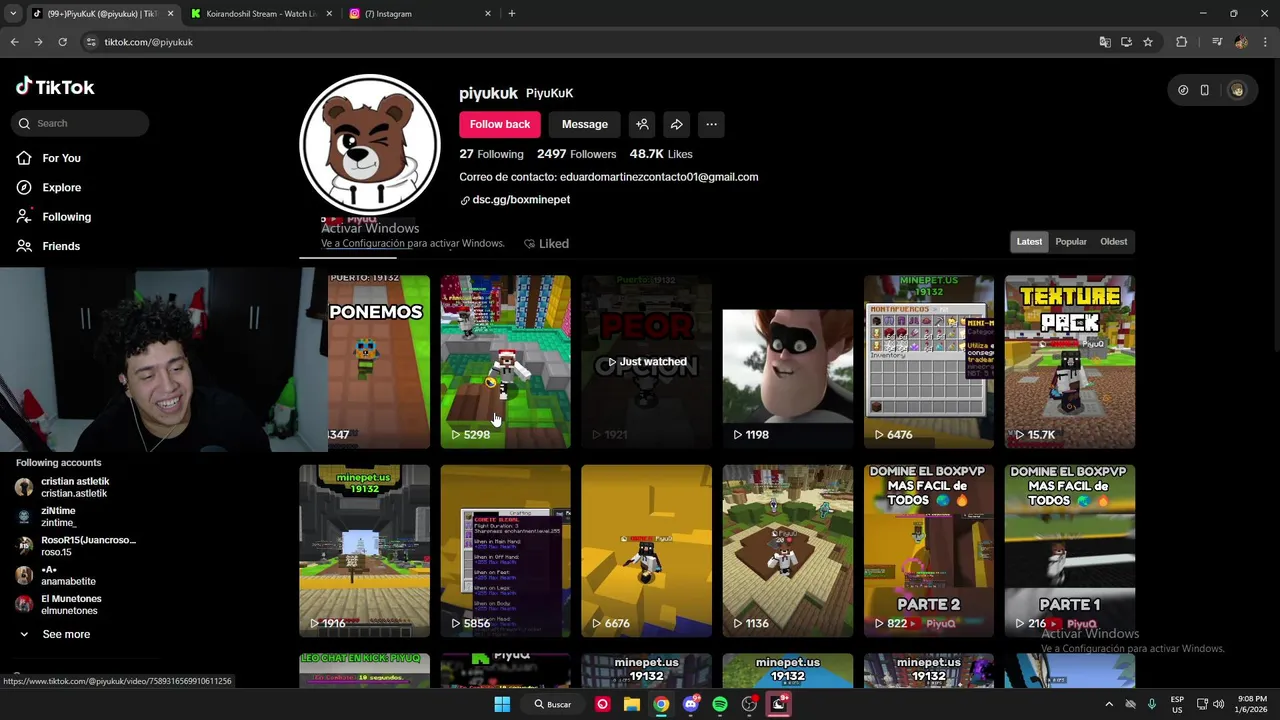Image resolution: width=1280 pixels, height=720 pixels.
Task: Click the address bar URL tiktok.com/@piyukuk
Action: pos(148,42)
